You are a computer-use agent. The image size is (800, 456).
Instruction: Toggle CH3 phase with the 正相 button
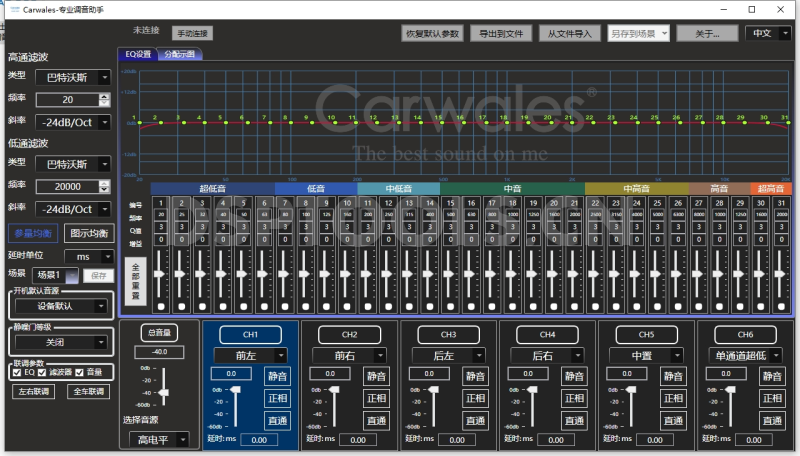474,398
